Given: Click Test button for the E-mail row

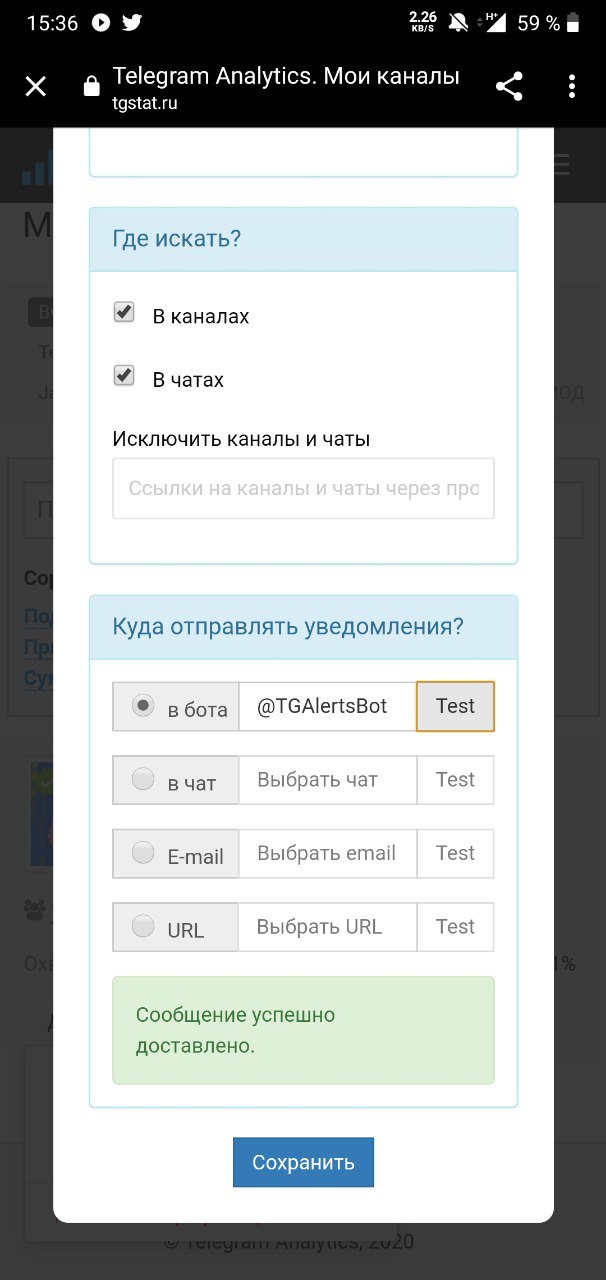Looking at the screenshot, I should point(455,853).
